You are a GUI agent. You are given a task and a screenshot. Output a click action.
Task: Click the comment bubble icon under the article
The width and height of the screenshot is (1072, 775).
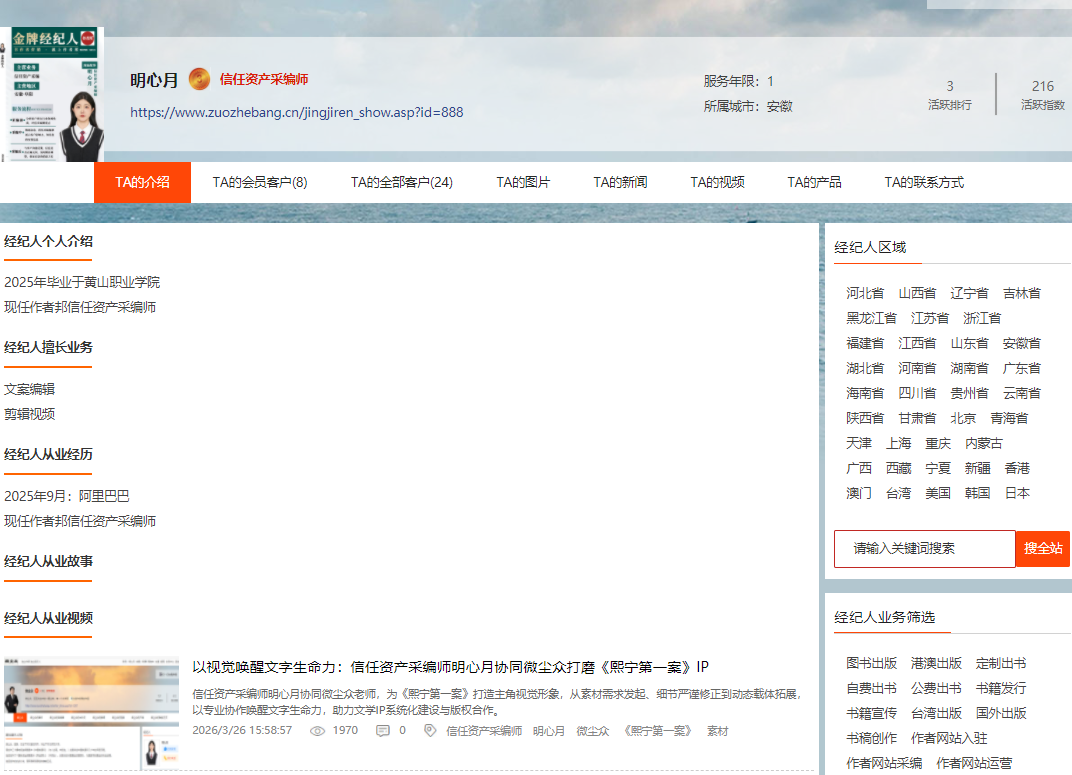point(382,731)
